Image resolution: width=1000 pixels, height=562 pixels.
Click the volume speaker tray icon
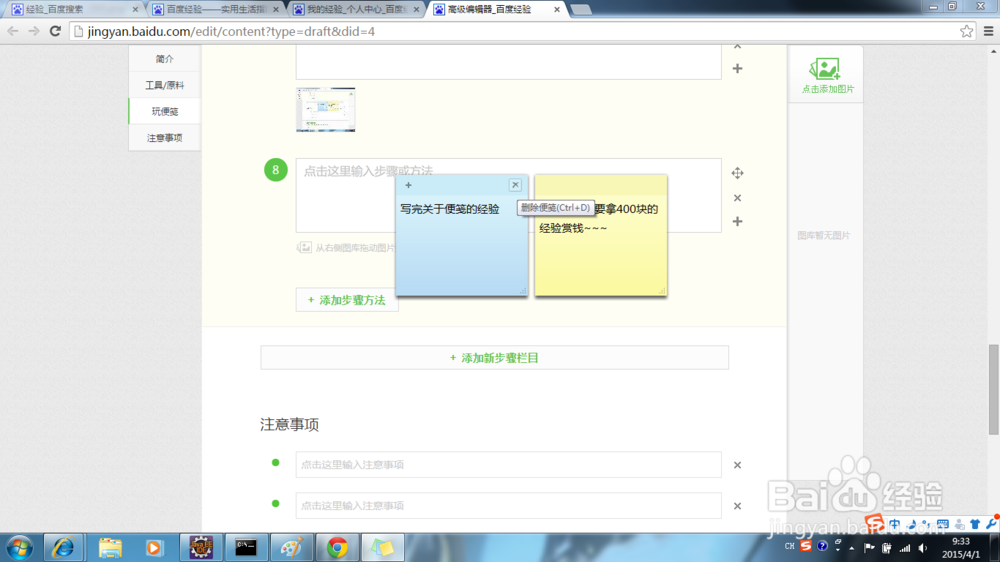(x=922, y=548)
